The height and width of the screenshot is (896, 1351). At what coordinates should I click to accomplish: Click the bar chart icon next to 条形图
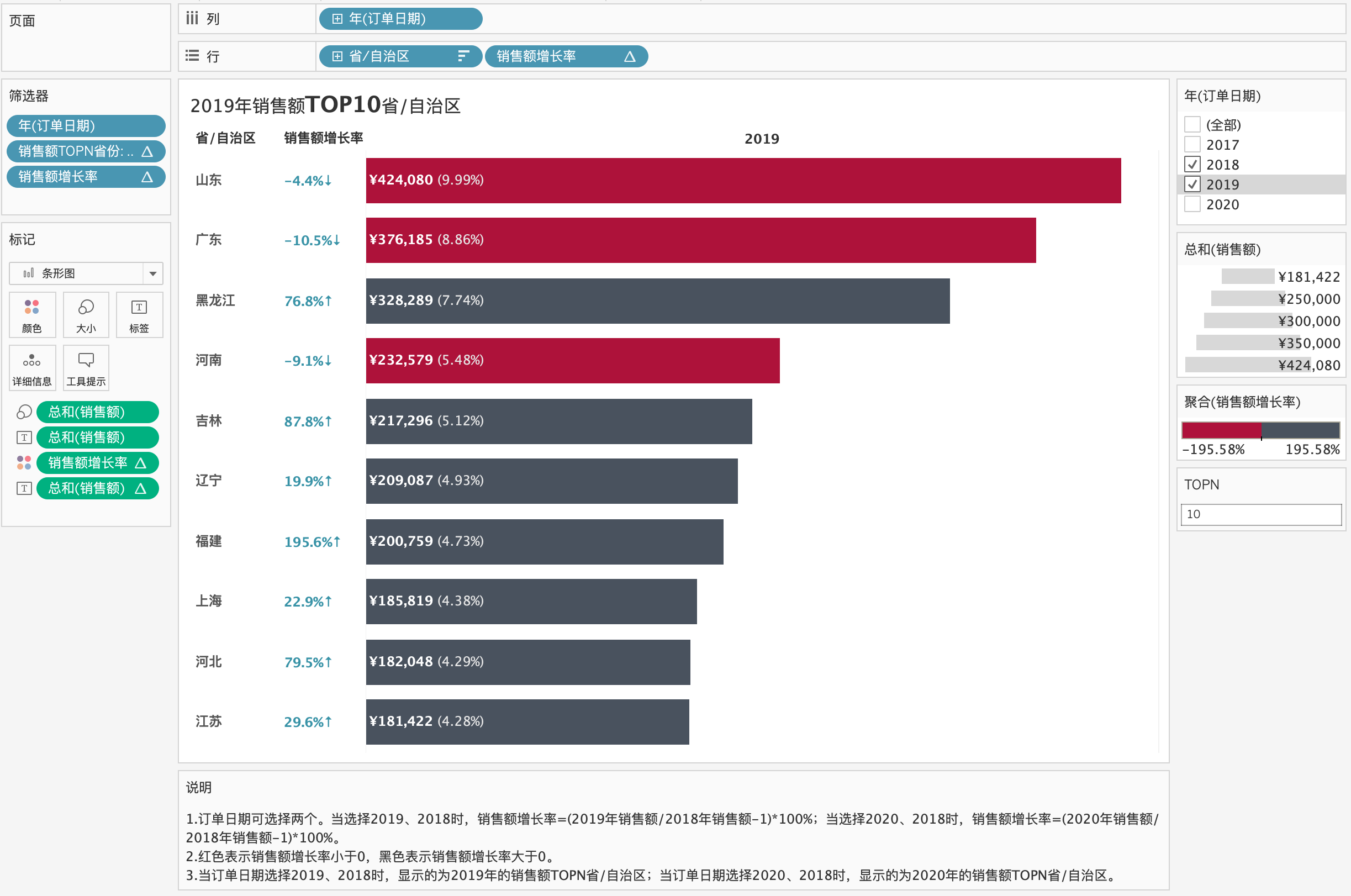tap(29, 273)
